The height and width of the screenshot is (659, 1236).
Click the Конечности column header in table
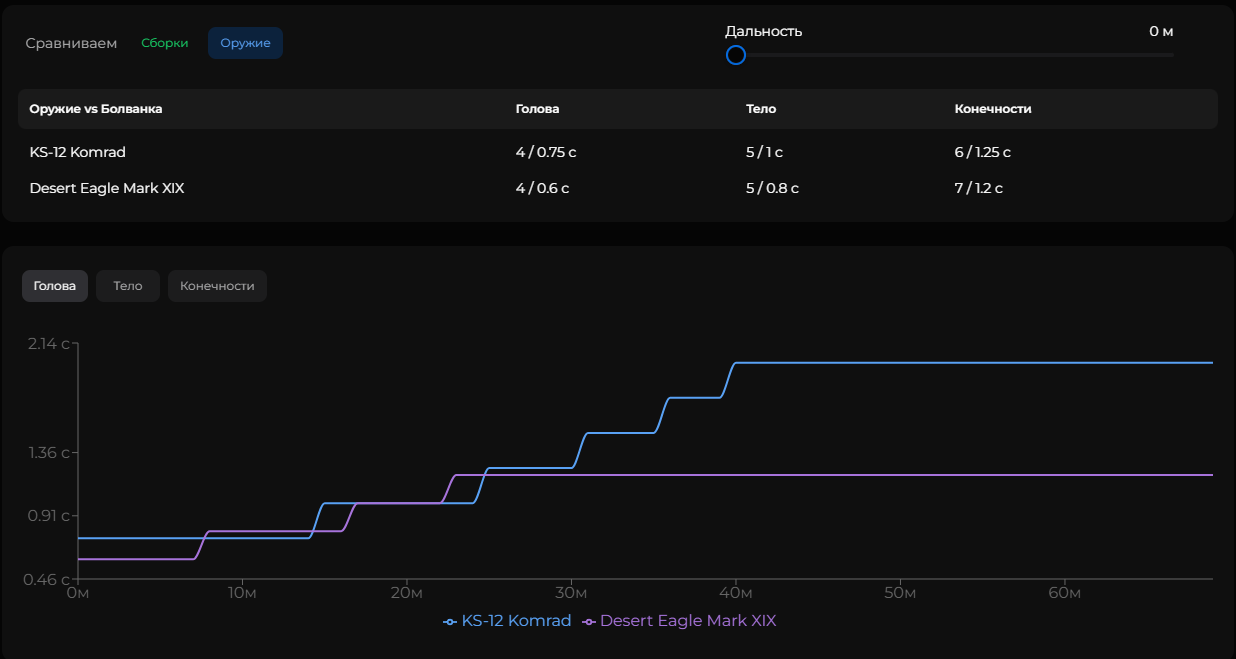pos(992,109)
